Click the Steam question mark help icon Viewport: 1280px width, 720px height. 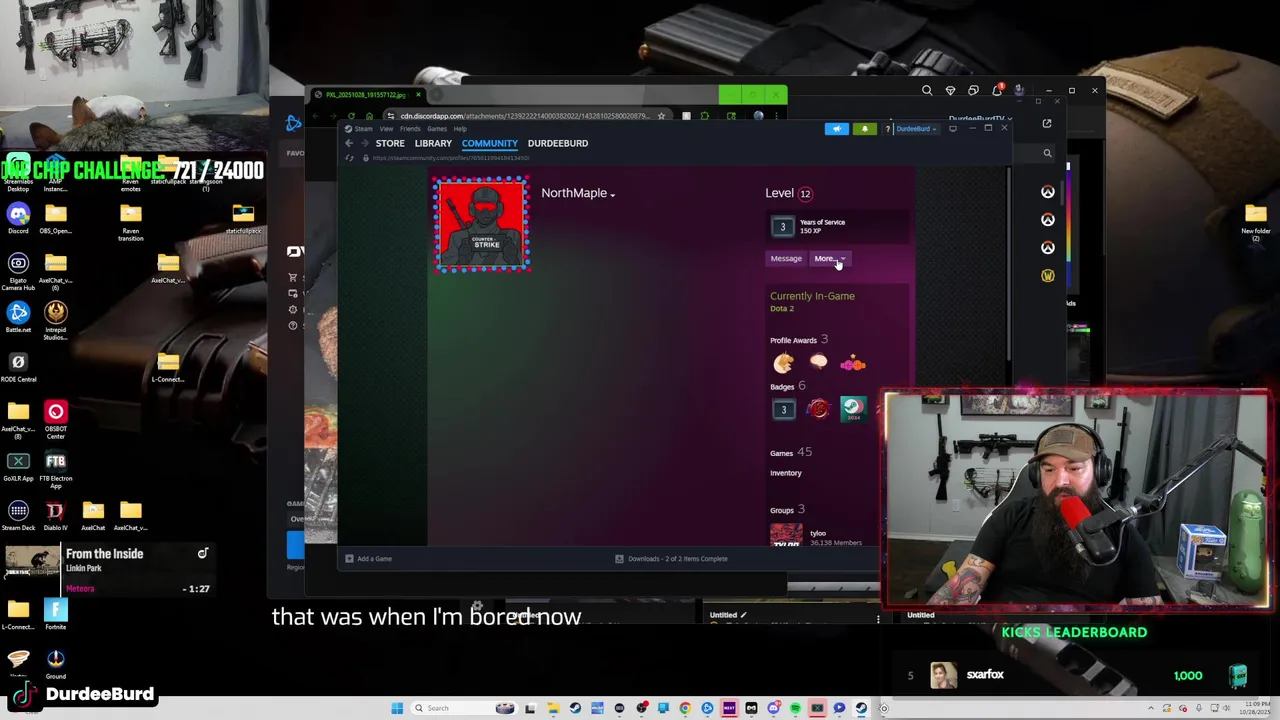887,129
